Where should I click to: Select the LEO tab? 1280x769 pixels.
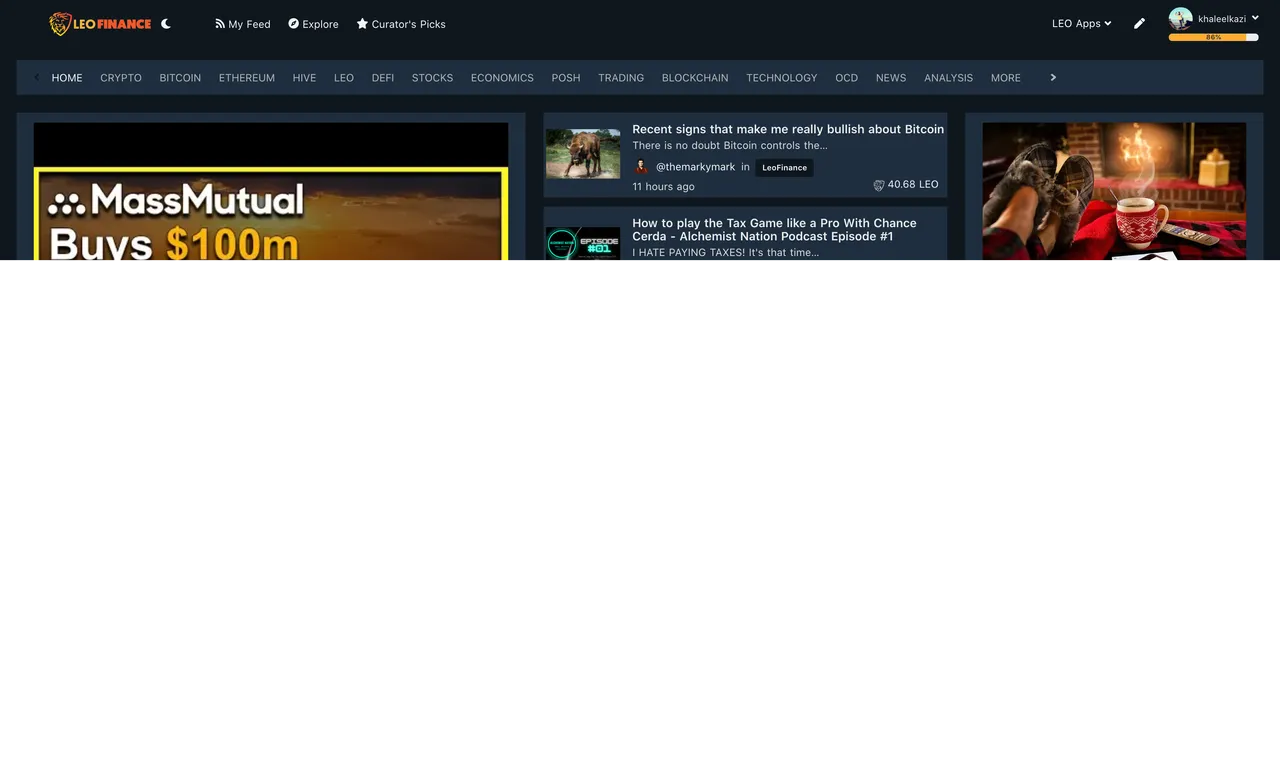pyautogui.click(x=344, y=78)
